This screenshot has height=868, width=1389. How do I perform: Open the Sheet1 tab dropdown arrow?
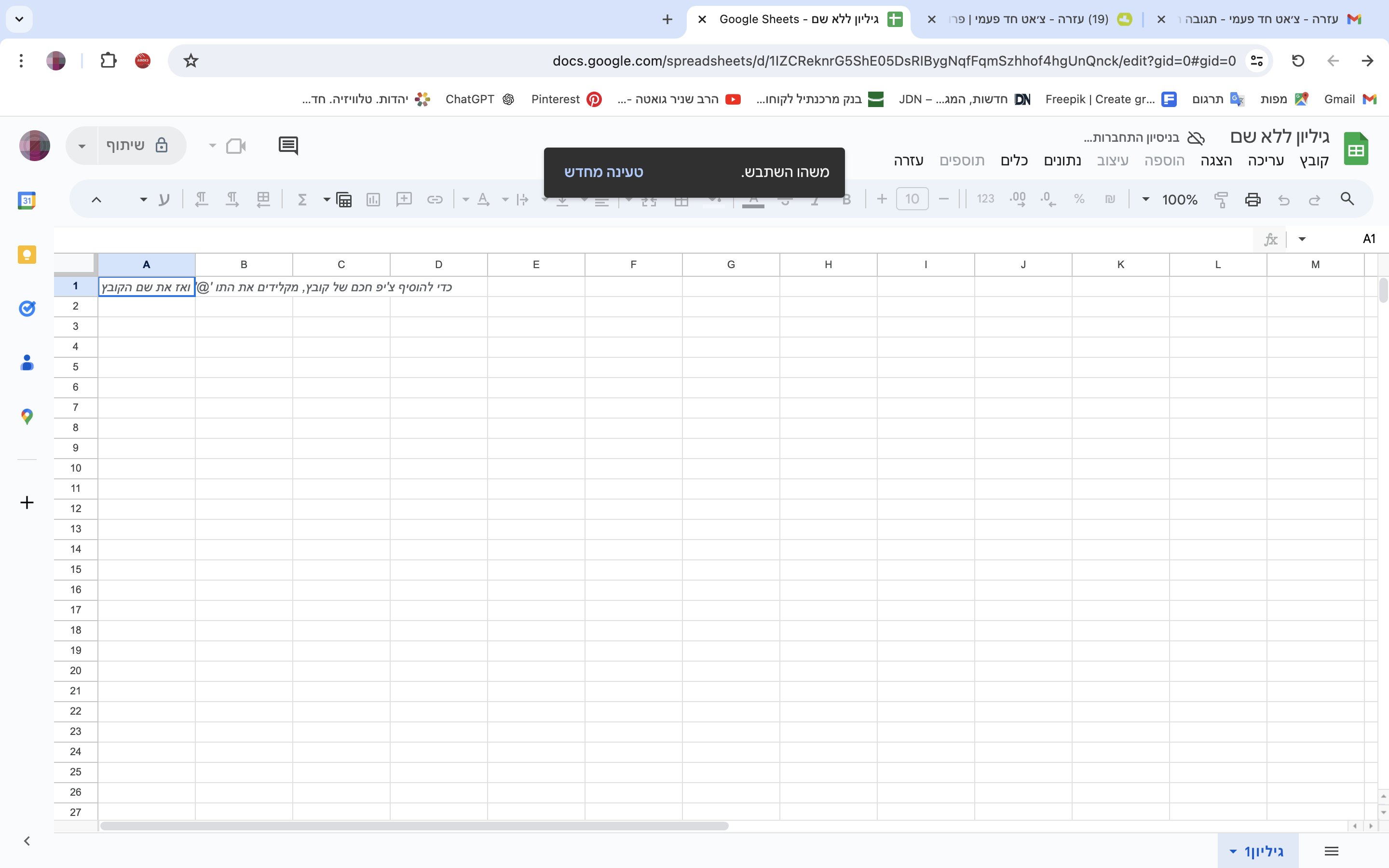click(x=1232, y=851)
